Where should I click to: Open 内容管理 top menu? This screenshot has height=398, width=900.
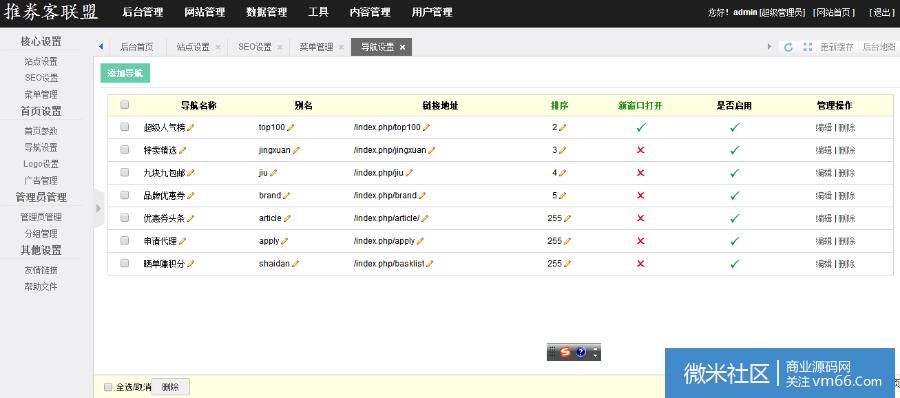tap(370, 12)
